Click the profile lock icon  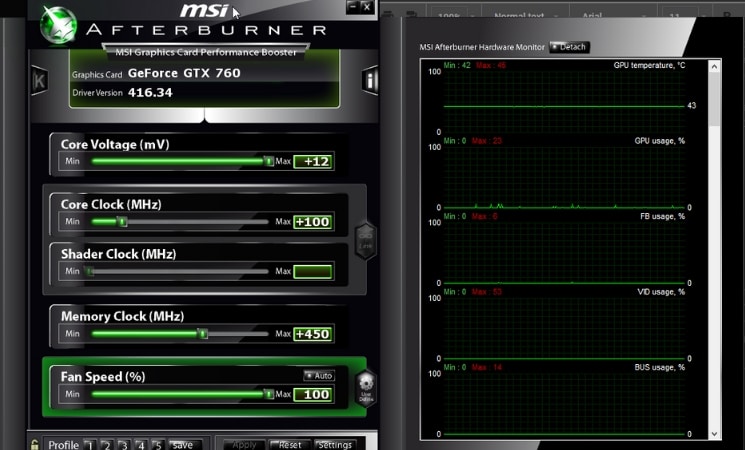tap(35, 445)
